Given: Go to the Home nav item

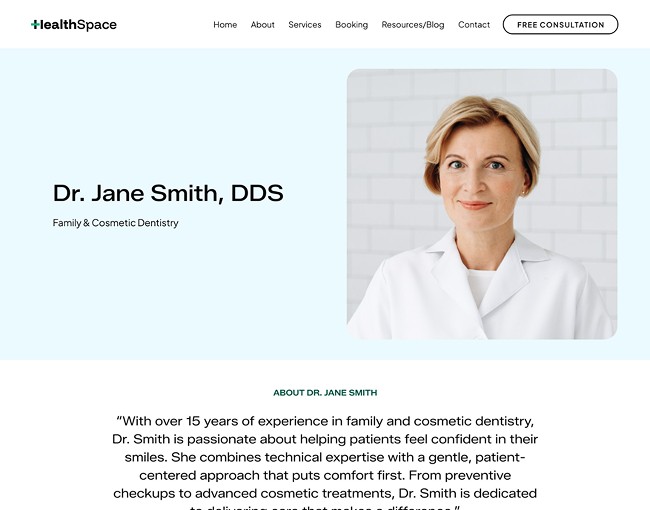Looking at the screenshot, I should click(x=225, y=25).
